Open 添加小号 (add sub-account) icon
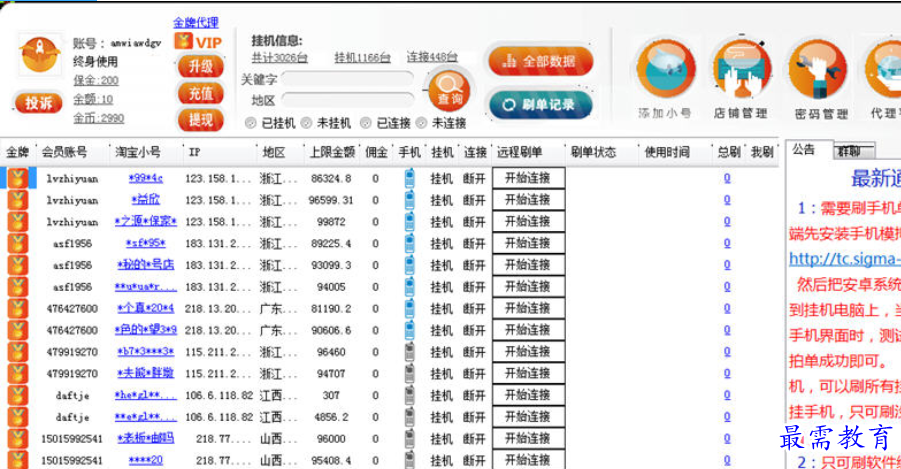 [665, 69]
